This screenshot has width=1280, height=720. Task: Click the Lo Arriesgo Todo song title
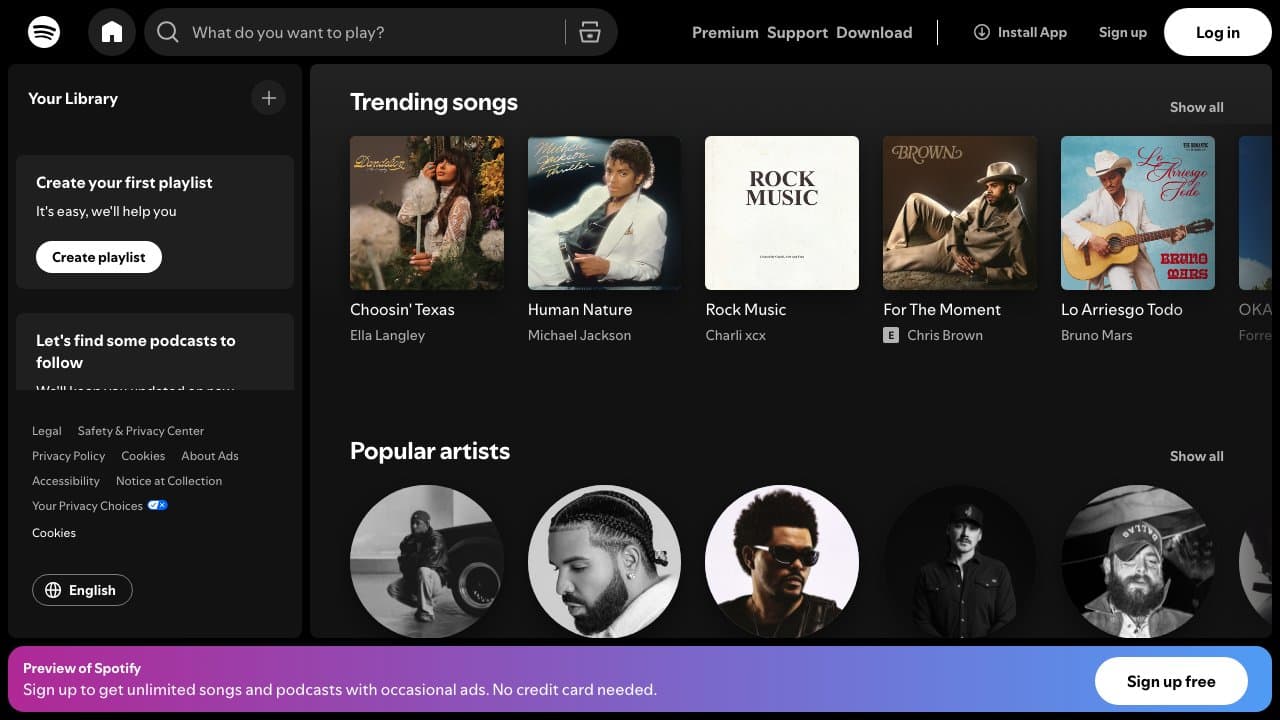point(1122,310)
